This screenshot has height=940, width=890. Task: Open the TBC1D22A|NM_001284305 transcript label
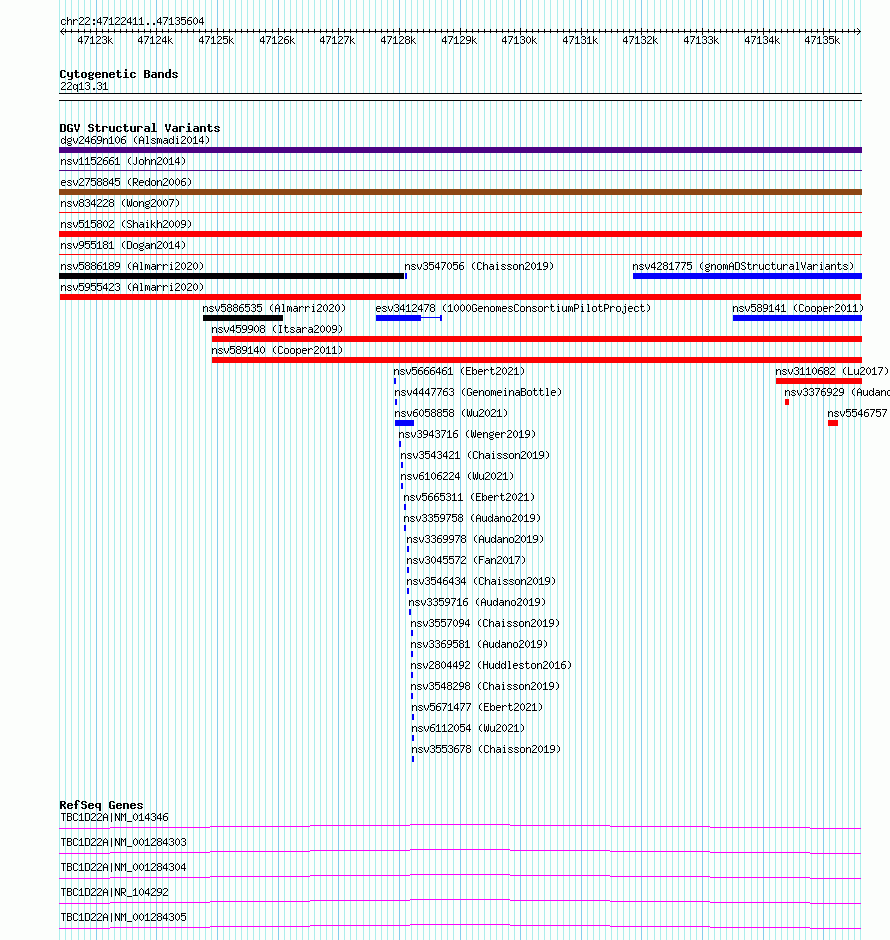(x=123, y=917)
